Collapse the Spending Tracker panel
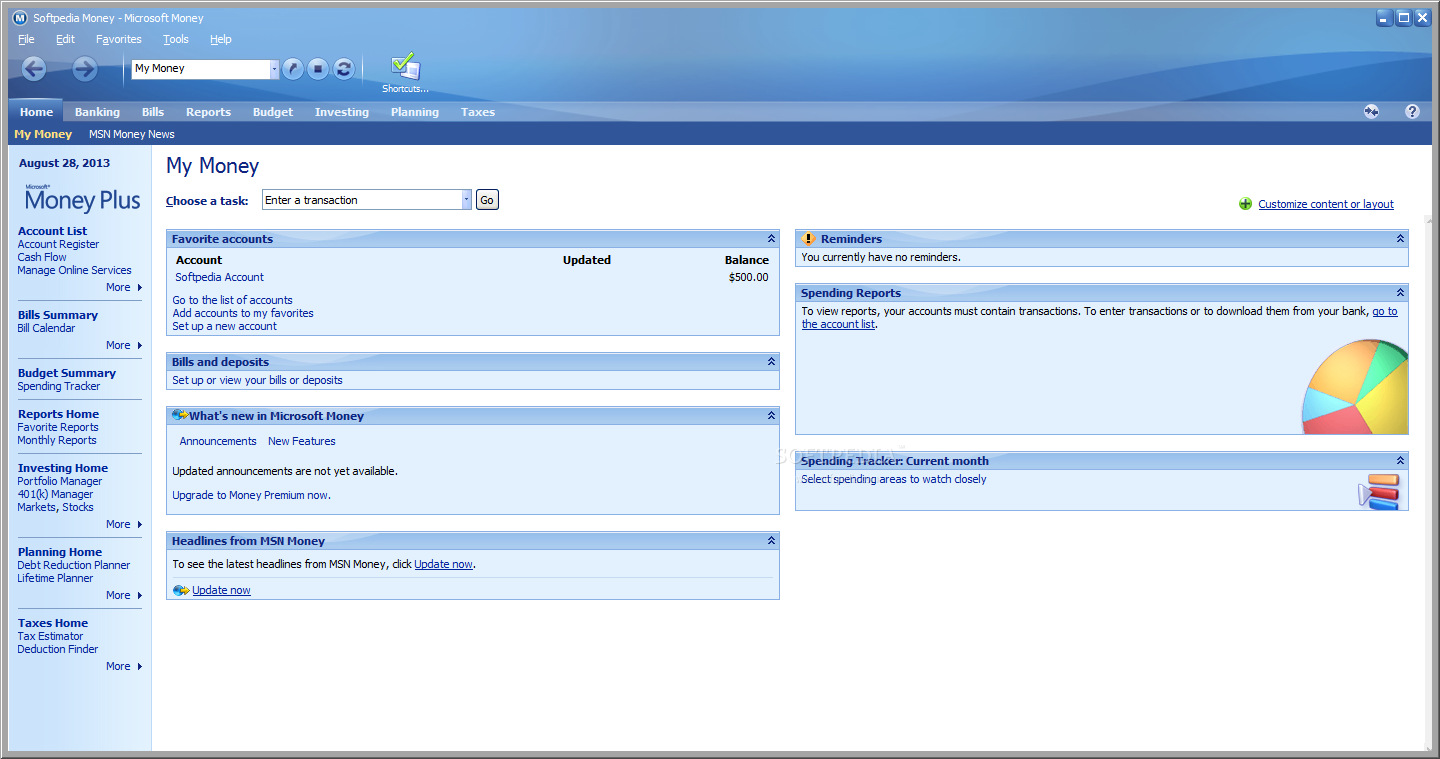This screenshot has width=1440, height=759. click(1400, 461)
